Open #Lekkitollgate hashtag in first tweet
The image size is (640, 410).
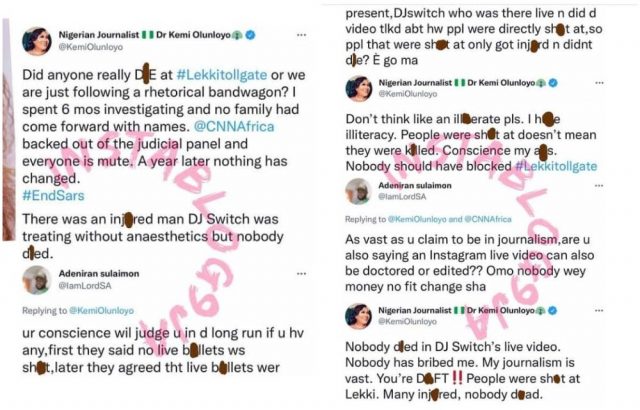(222, 75)
